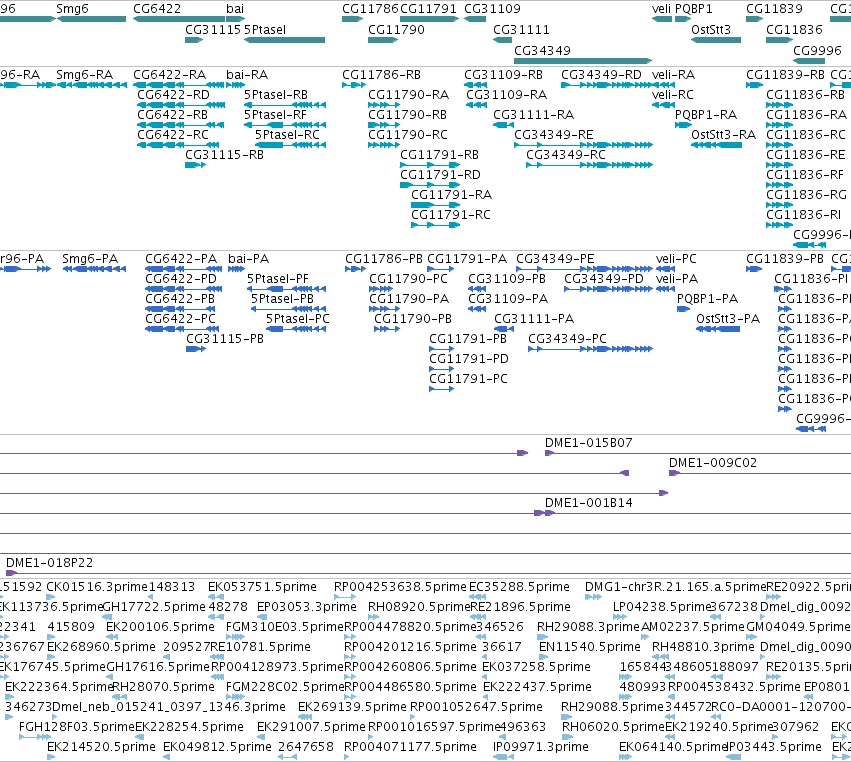Click transcript veli-RC label
Image resolution: width=851 pixels, height=762 pixels.
(x=673, y=95)
